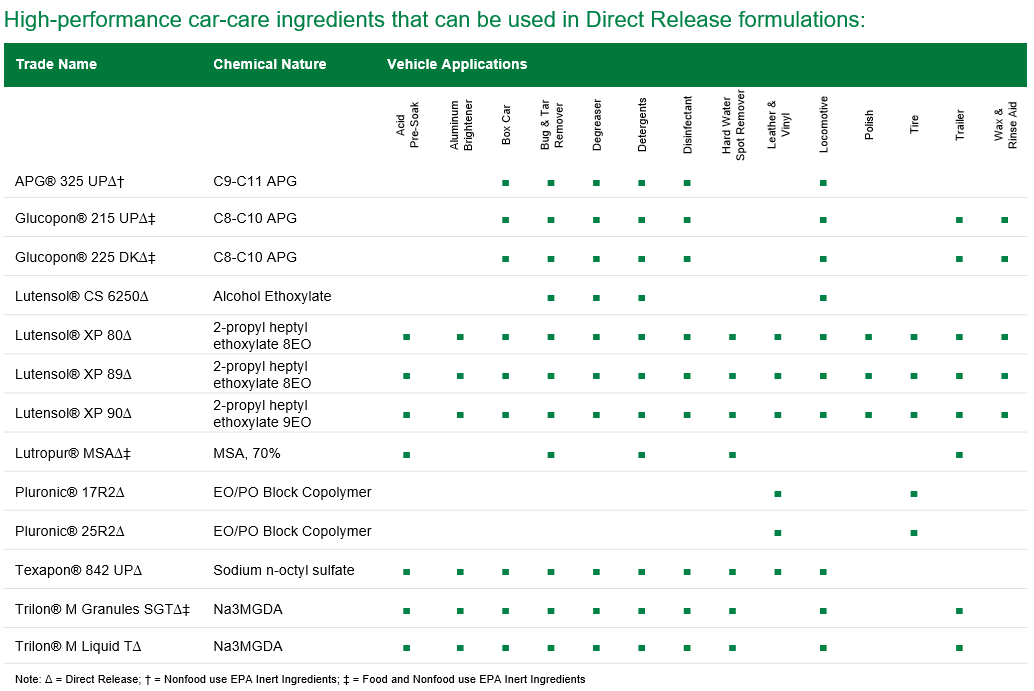Click Lutensol XP 80 Polish marker

(868, 337)
